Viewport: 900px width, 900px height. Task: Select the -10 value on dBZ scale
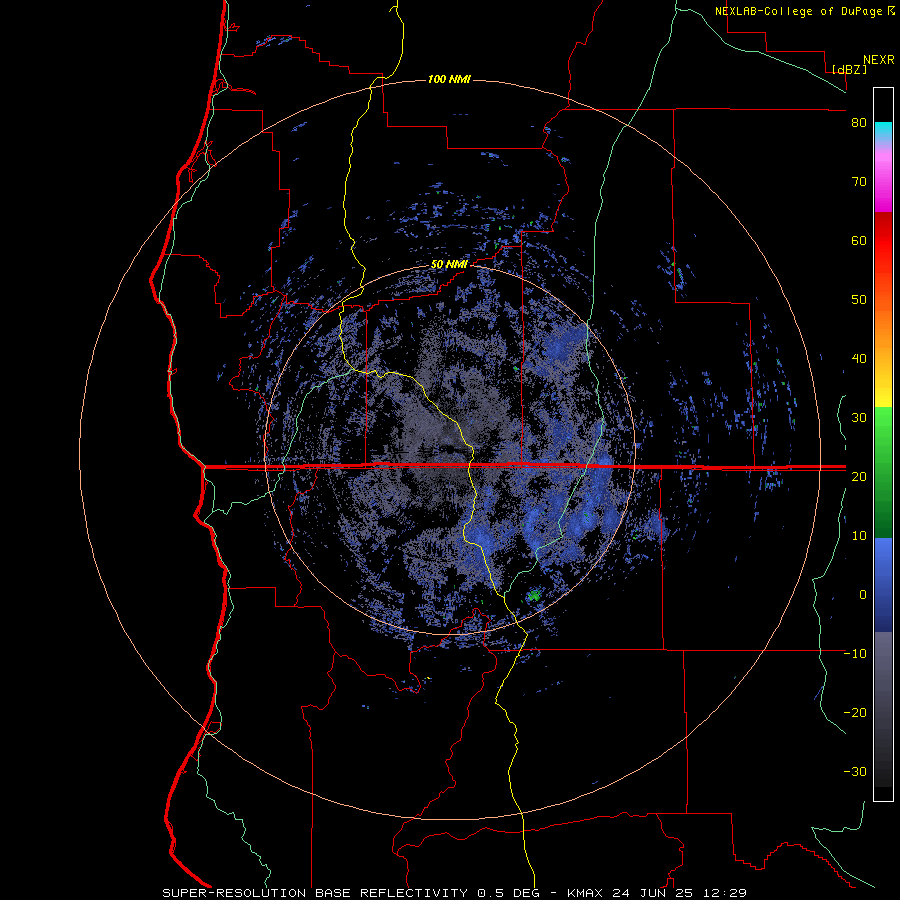click(855, 654)
